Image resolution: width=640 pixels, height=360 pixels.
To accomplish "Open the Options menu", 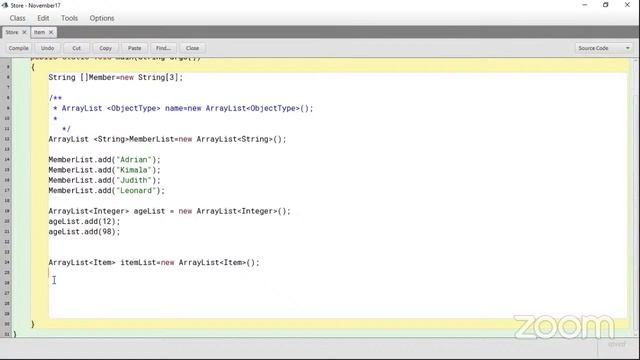I will coord(102,18).
